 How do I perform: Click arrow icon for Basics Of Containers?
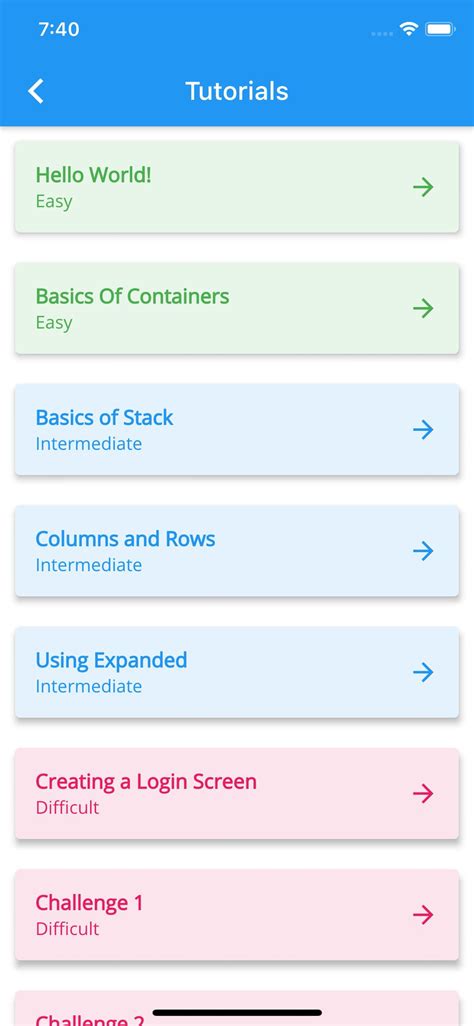pyautogui.click(x=424, y=308)
